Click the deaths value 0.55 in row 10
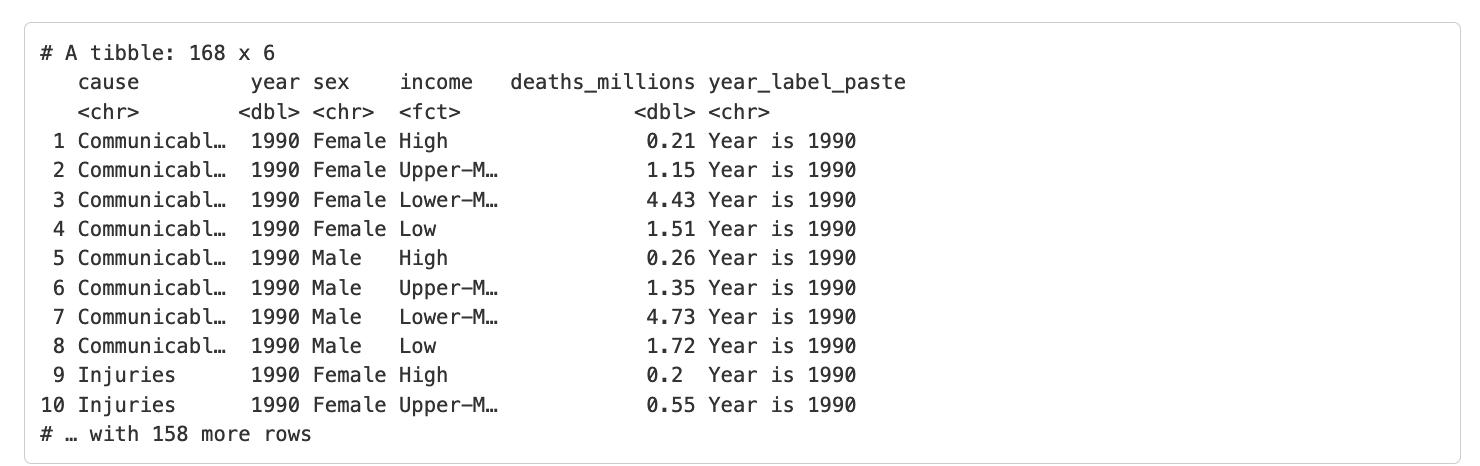The width and height of the screenshot is (1480, 466). (x=670, y=405)
